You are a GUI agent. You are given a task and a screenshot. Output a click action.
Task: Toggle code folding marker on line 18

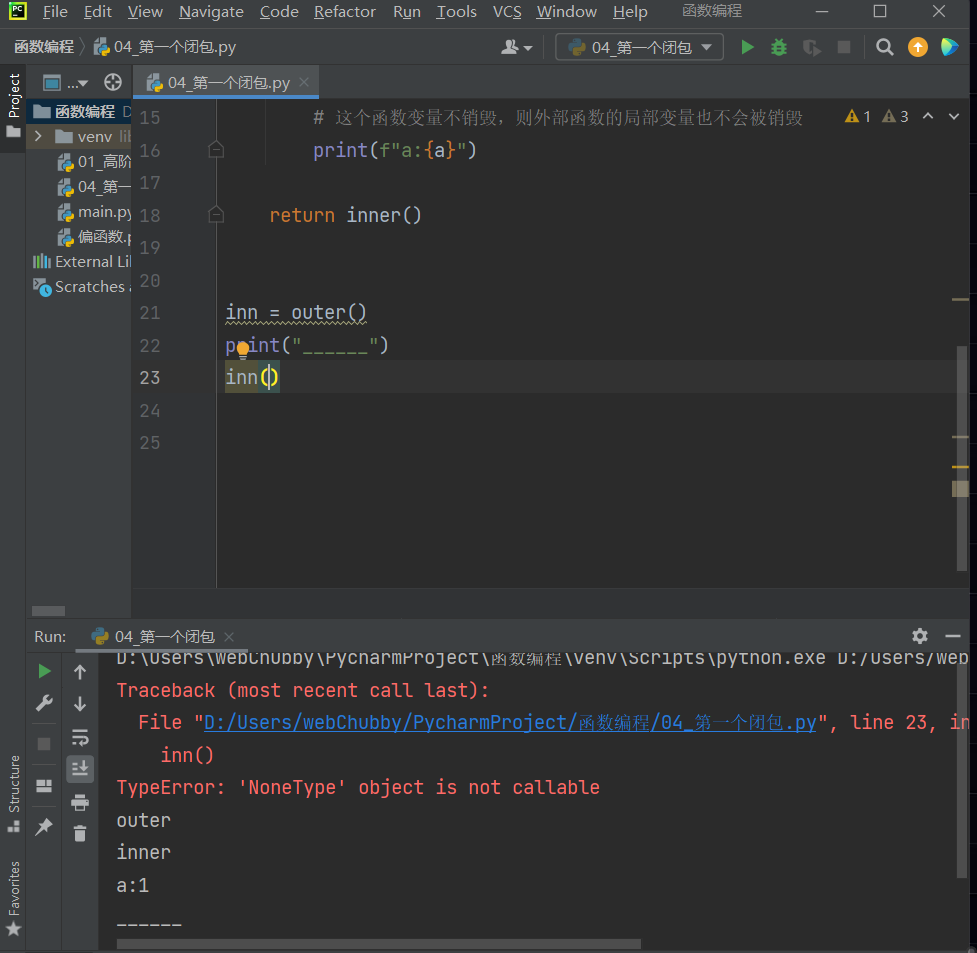point(216,215)
